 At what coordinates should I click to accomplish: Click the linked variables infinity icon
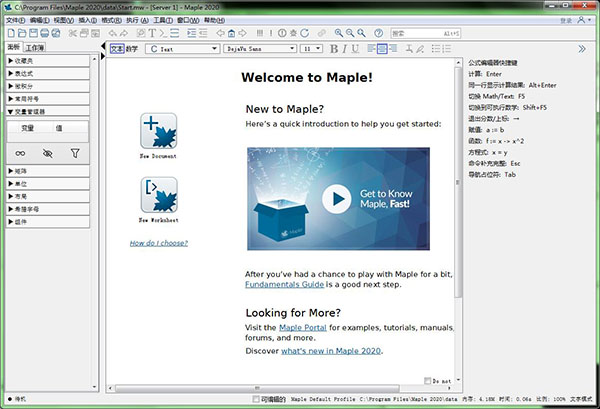20,153
